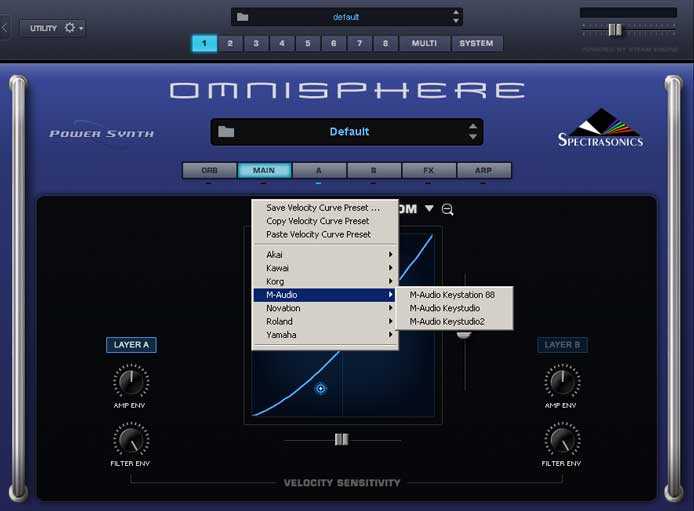Open the Default patch browser folder icon
Viewport: 694px width, 511px height.
(226, 132)
